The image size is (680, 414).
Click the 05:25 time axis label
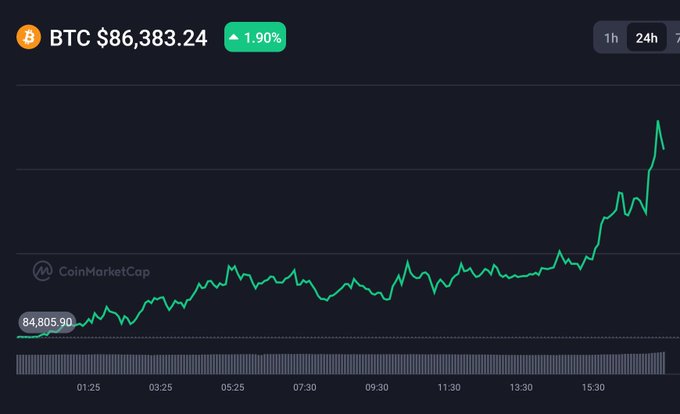point(232,387)
